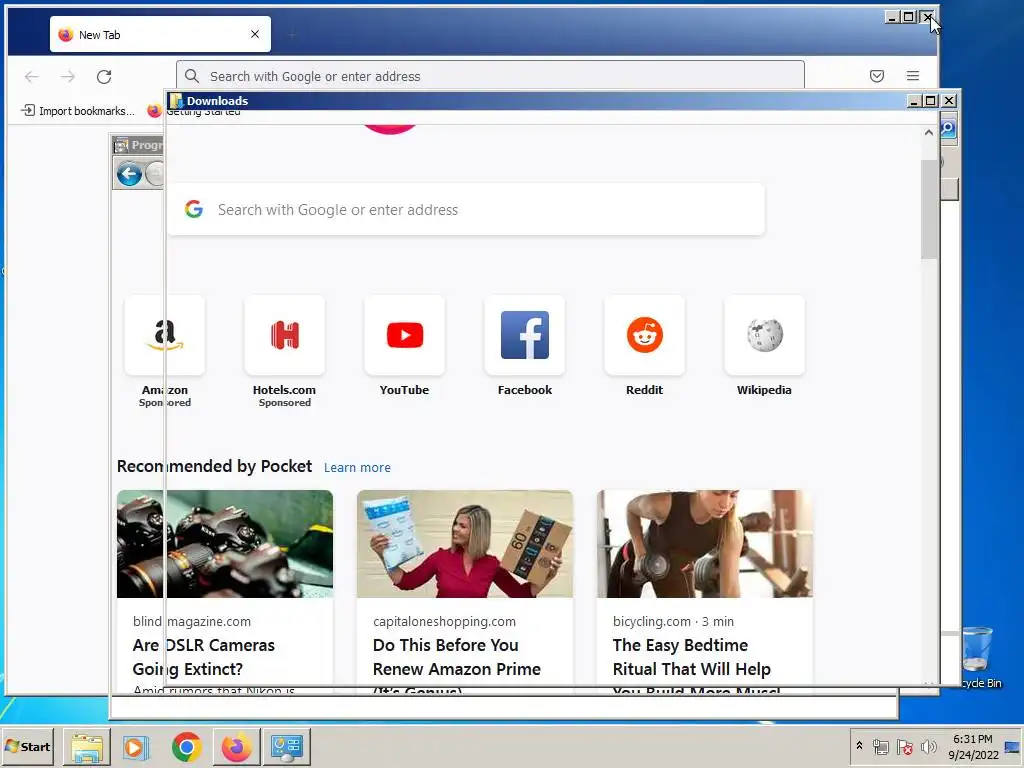This screenshot has width=1024, height=768.
Task: Minimize the Downloads window
Action: (914, 101)
